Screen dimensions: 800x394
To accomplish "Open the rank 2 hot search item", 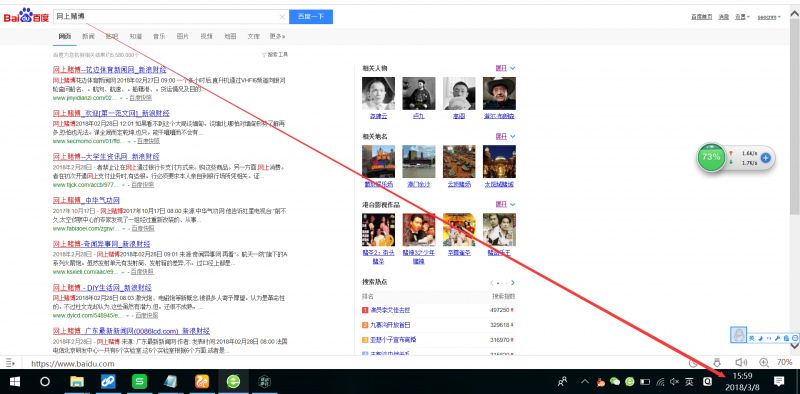I will tap(390, 325).
